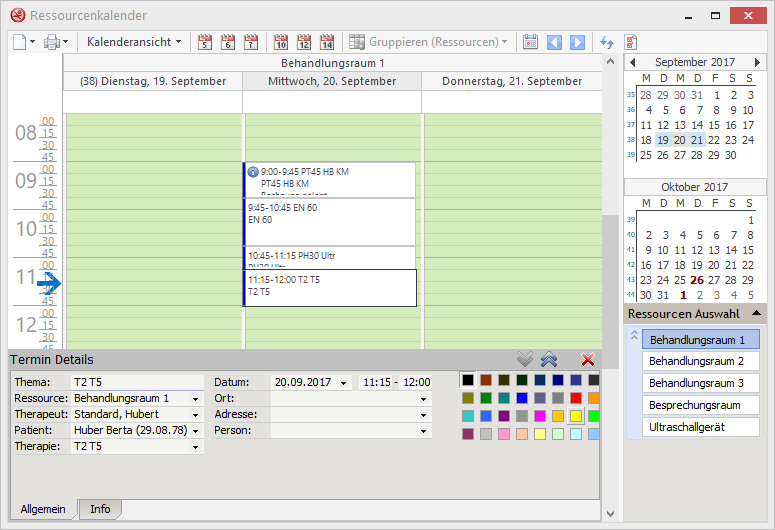
Task: Pick the red color swatch
Action: coord(576,398)
